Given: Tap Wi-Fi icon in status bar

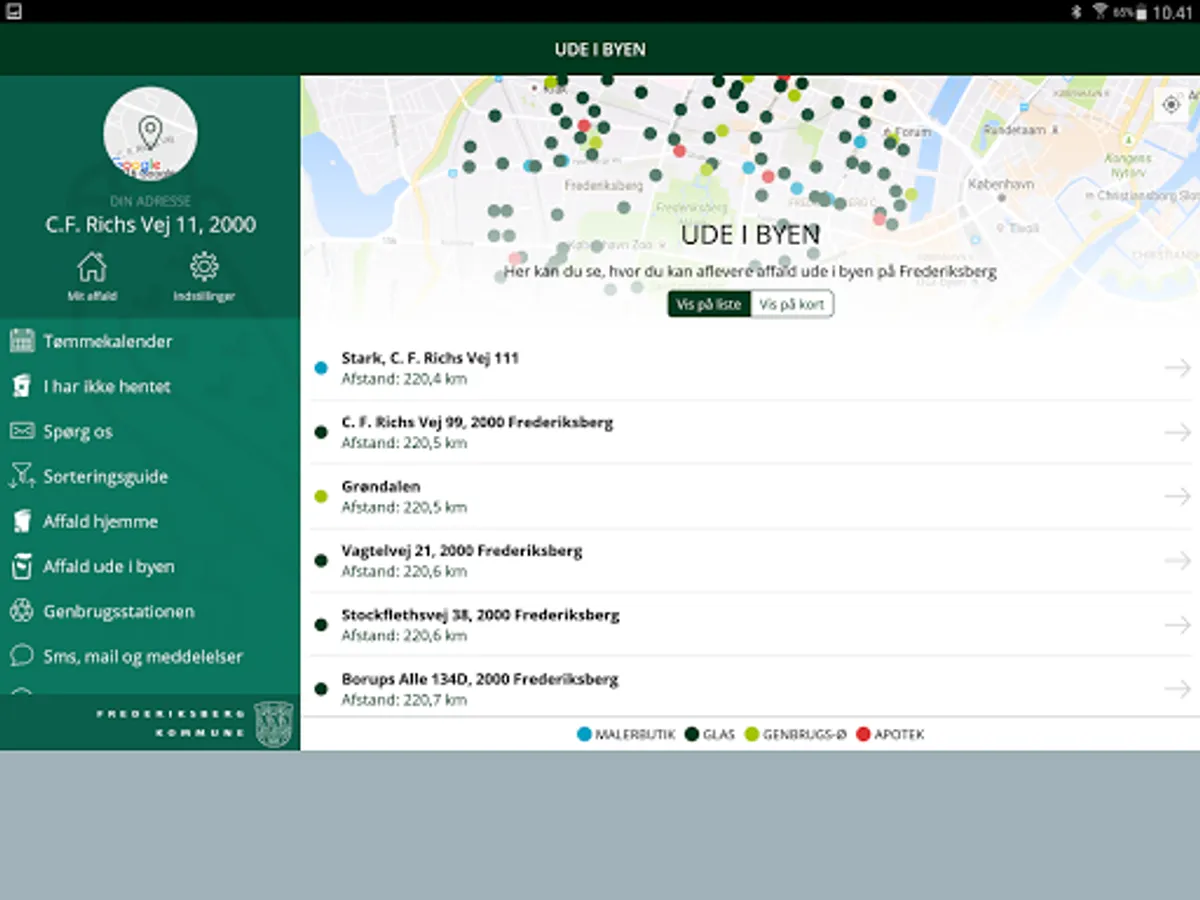Looking at the screenshot, I should [1100, 11].
